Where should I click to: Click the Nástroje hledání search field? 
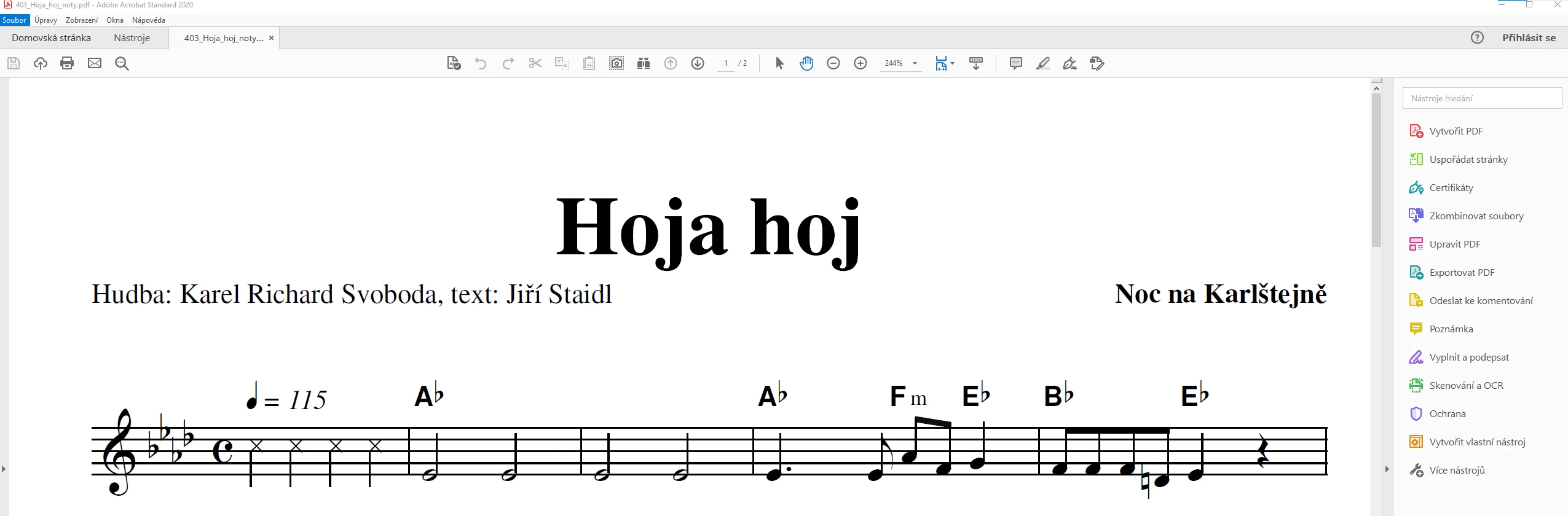click(1482, 98)
